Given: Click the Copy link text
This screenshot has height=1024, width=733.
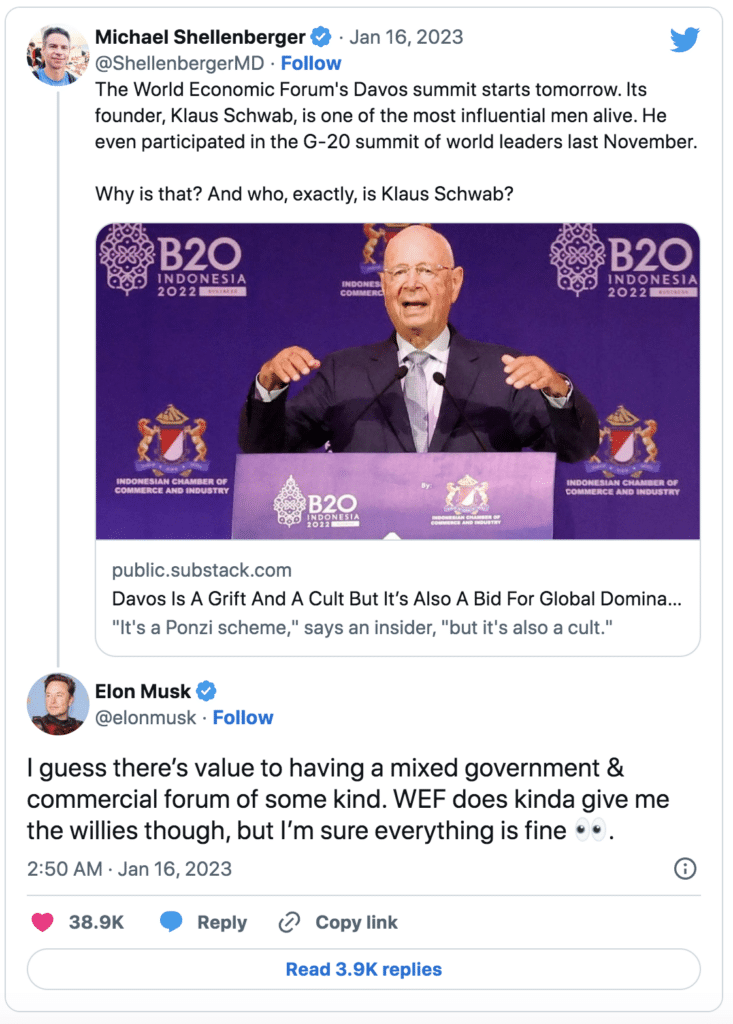Looking at the screenshot, I should tap(356, 922).
